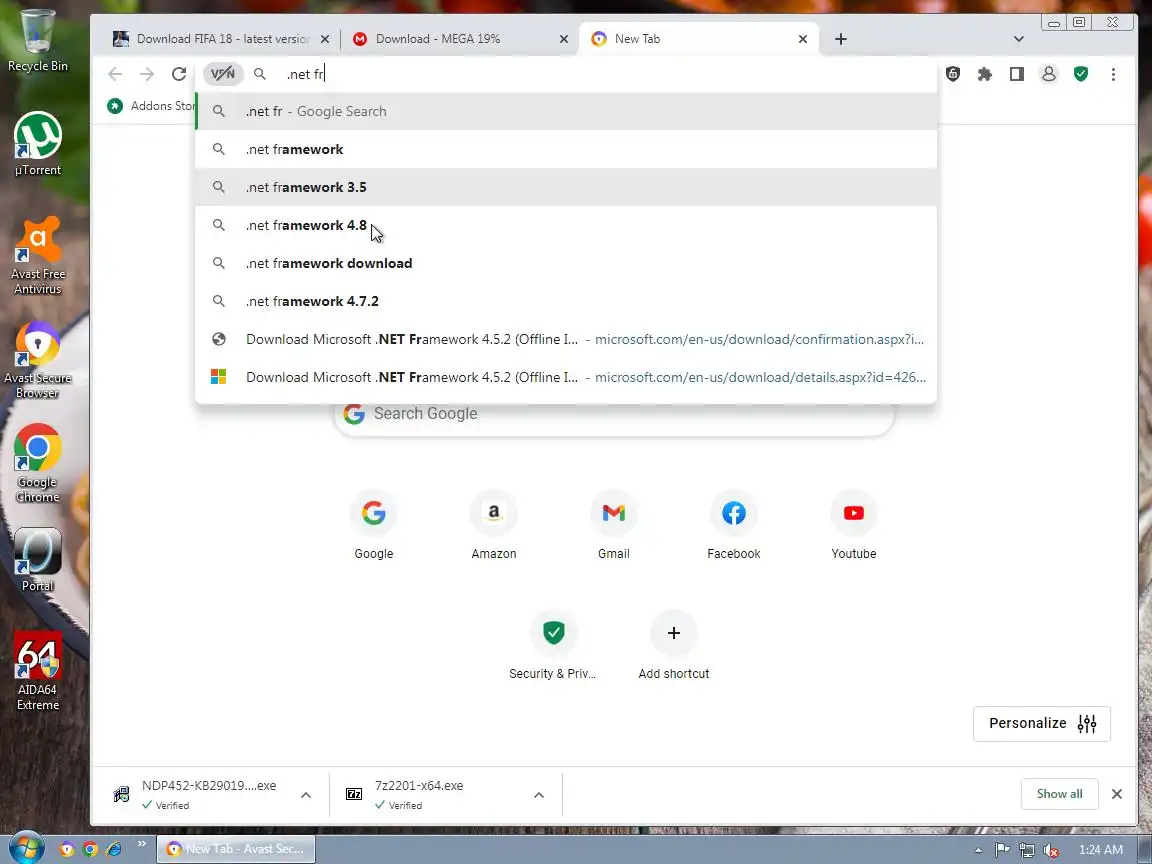Launch Google Chrome desktop shortcut

tap(37, 463)
